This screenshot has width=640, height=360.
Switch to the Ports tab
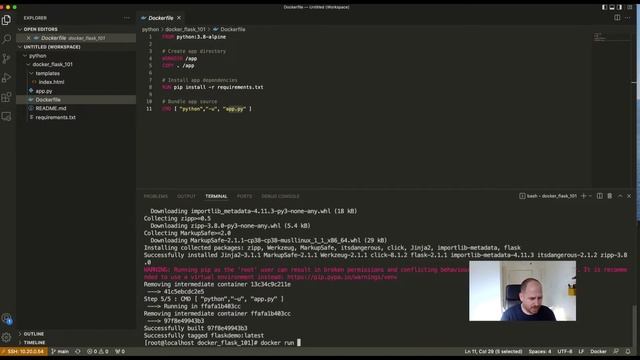[244, 196]
